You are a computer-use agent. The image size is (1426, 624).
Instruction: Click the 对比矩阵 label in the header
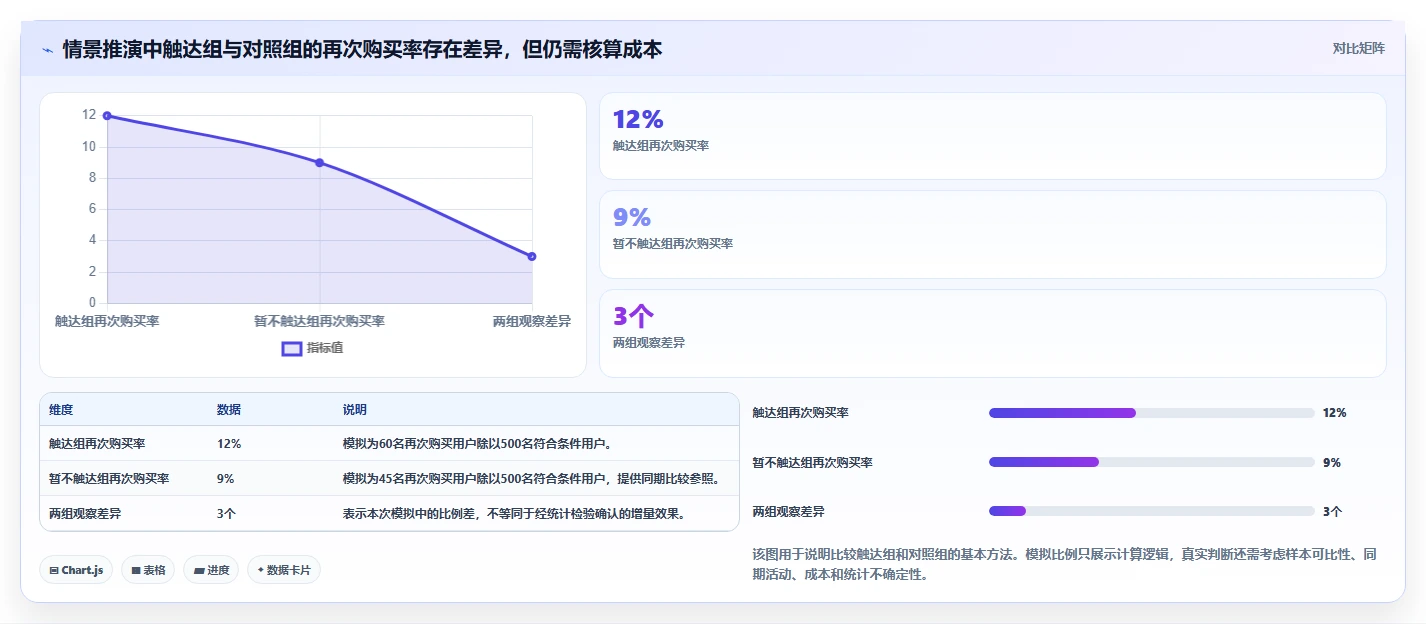[1359, 48]
